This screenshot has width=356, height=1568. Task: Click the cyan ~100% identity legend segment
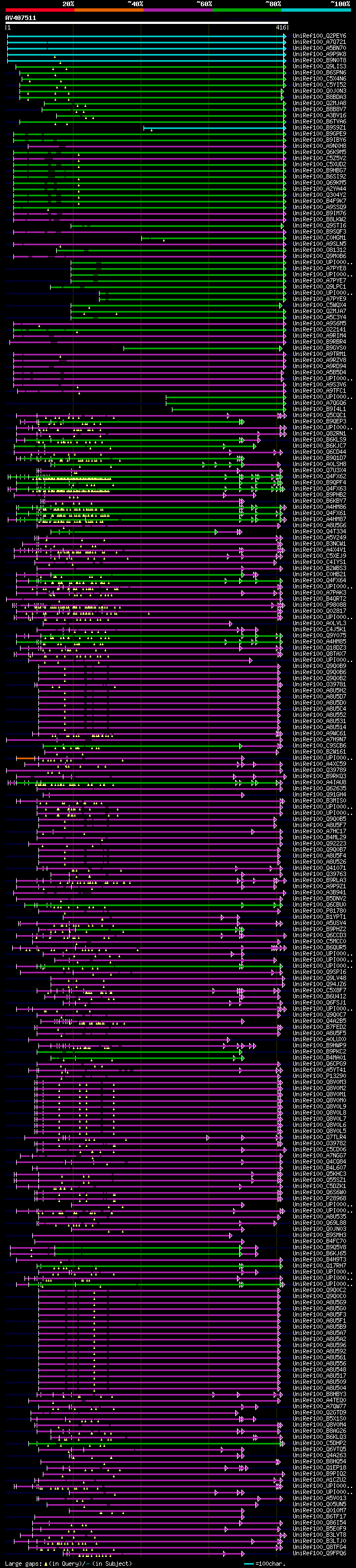316,10
